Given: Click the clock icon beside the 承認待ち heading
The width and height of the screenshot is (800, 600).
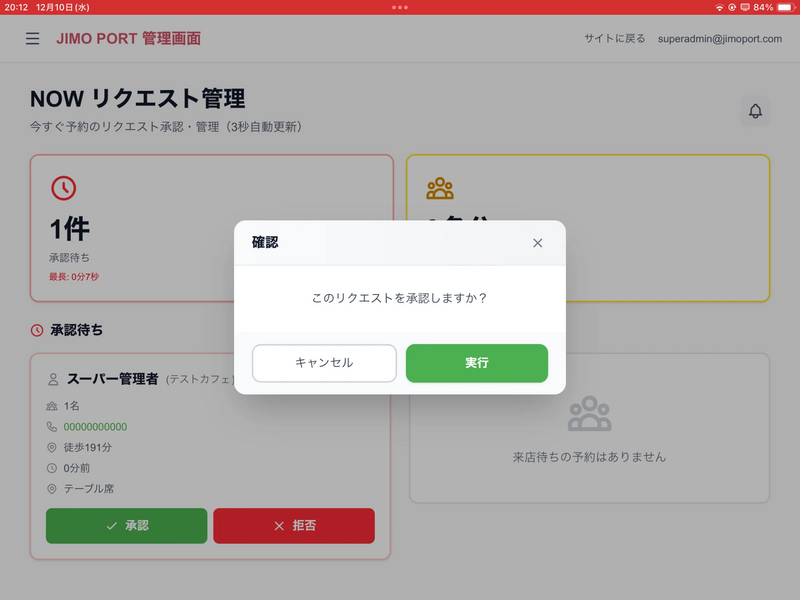Looking at the screenshot, I should [x=37, y=330].
